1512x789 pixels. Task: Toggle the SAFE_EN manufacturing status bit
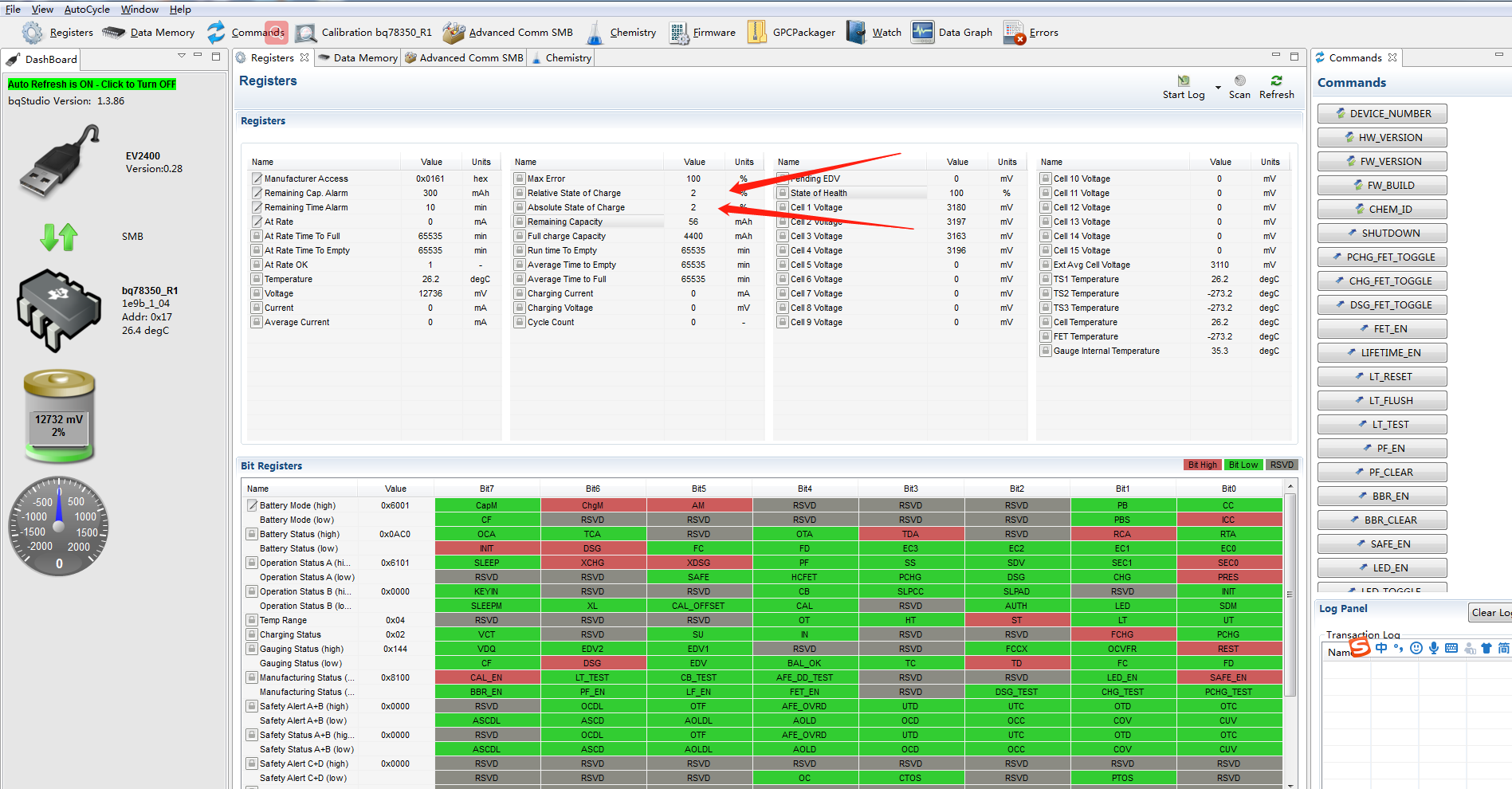(x=1228, y=677)
